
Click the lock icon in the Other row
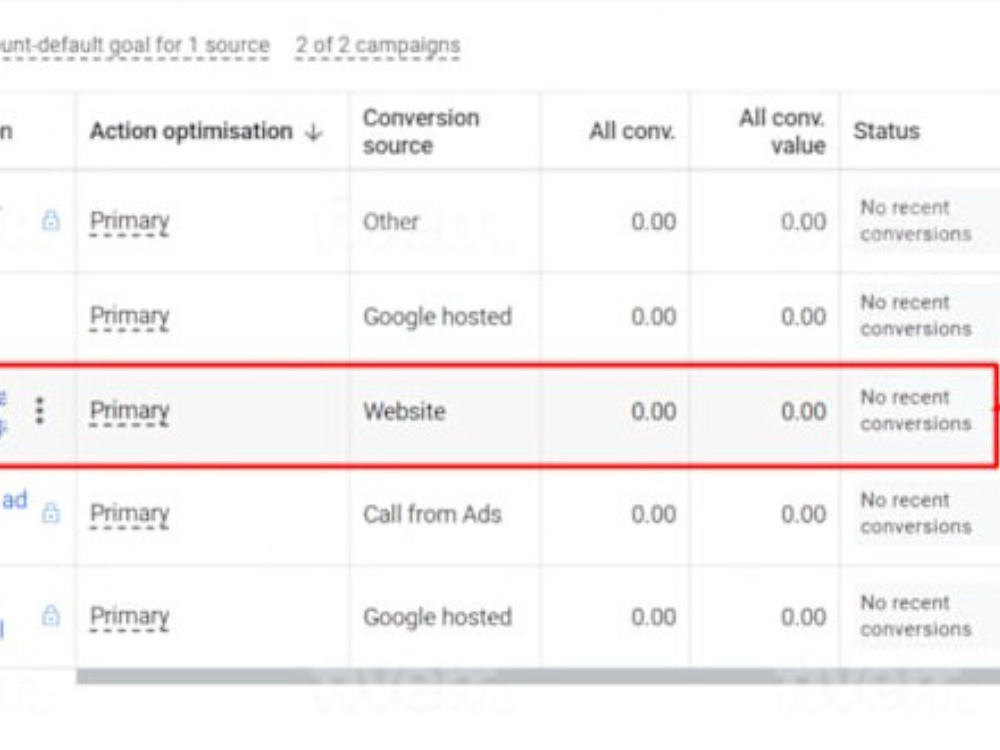[51, 221]
